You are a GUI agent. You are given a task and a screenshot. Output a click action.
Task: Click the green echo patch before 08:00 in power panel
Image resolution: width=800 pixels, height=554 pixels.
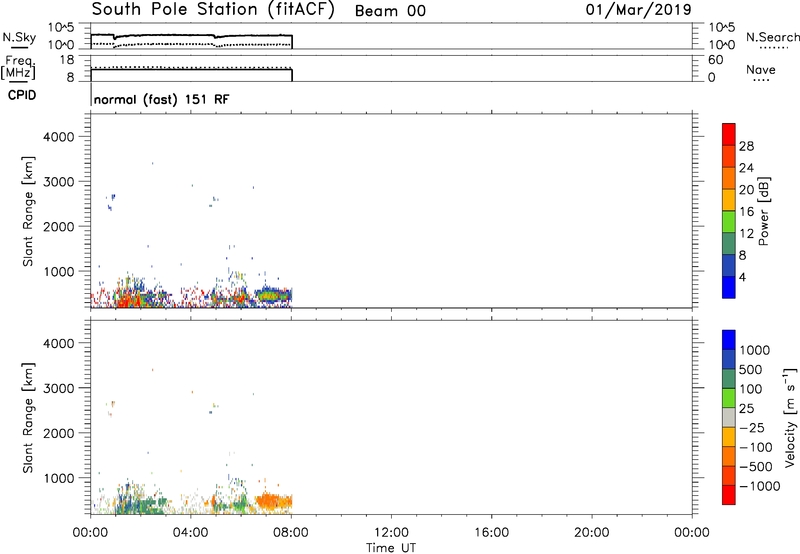coord(274,295)
